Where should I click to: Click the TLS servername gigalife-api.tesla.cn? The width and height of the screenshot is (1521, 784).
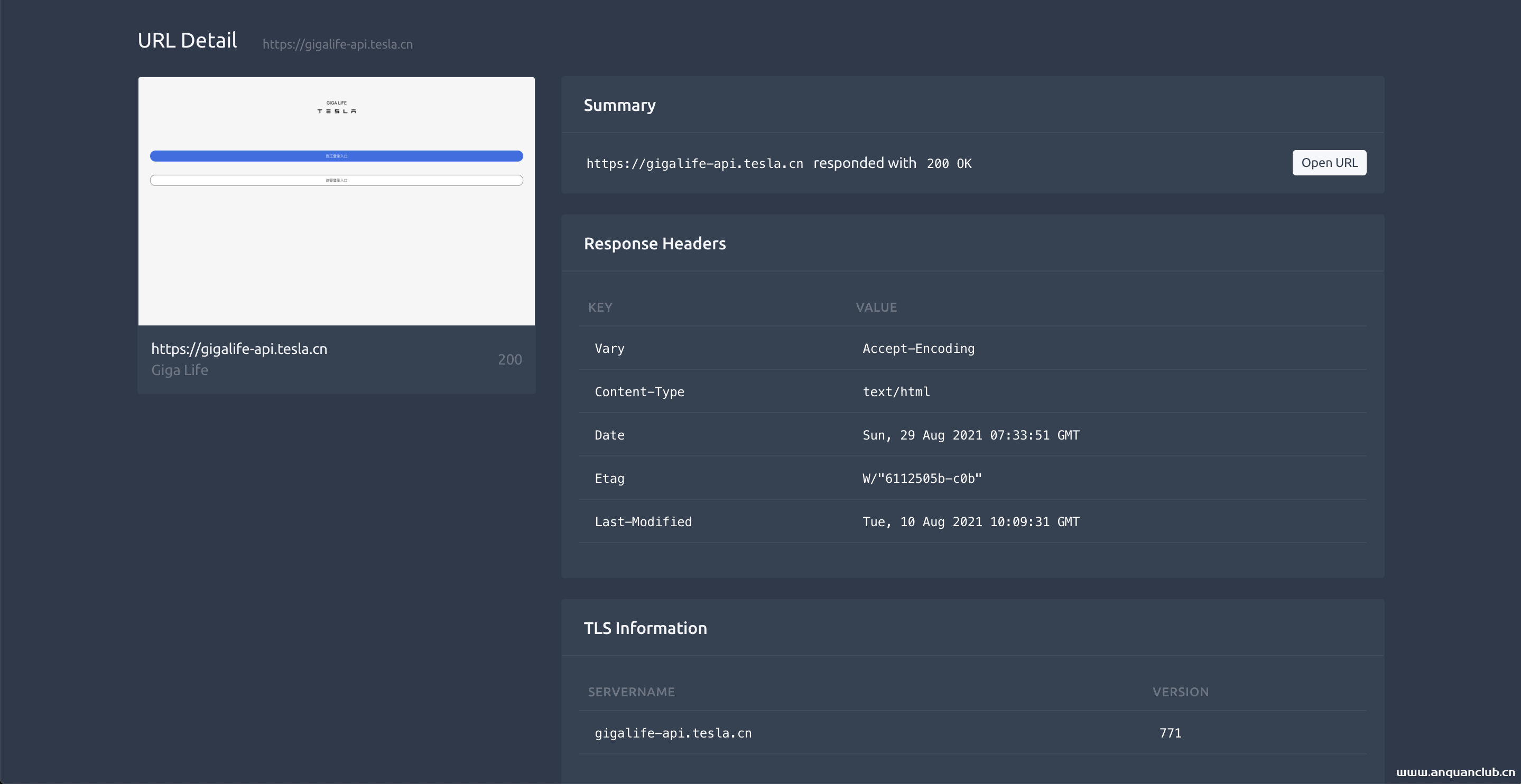[x=673, y=733]
